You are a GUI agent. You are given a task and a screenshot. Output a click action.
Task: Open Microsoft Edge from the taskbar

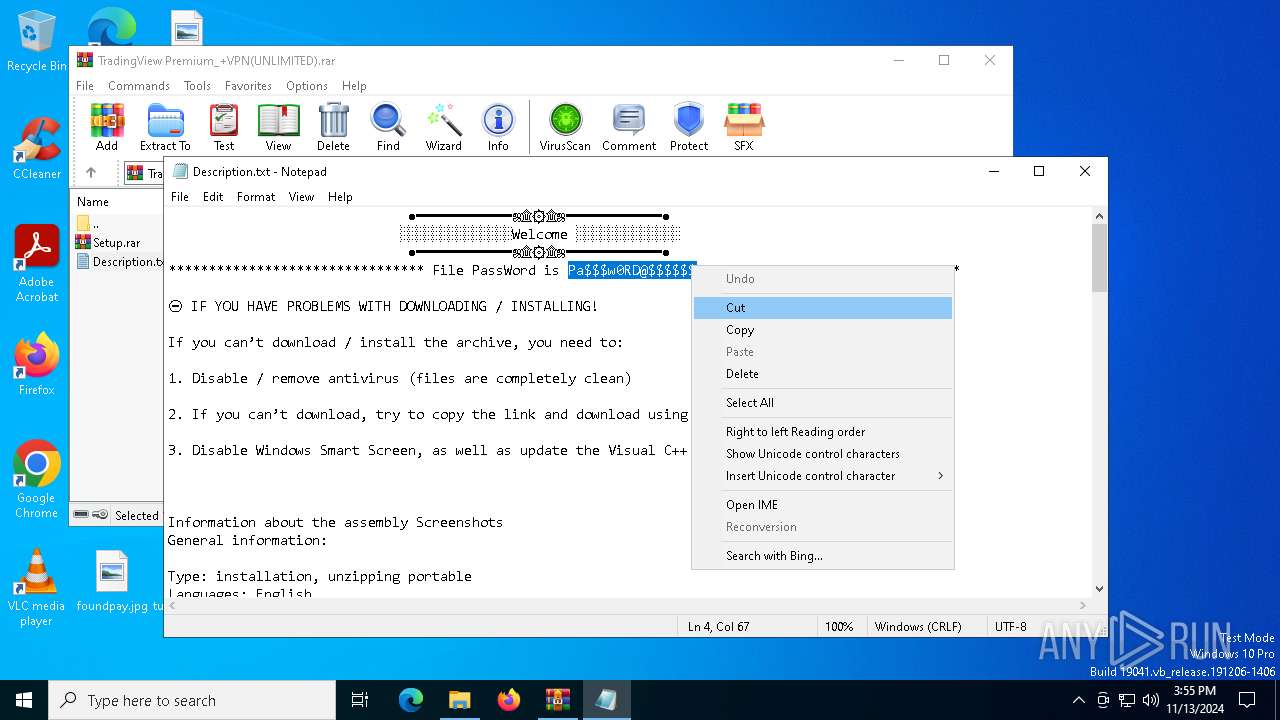(x=411, y=700)
